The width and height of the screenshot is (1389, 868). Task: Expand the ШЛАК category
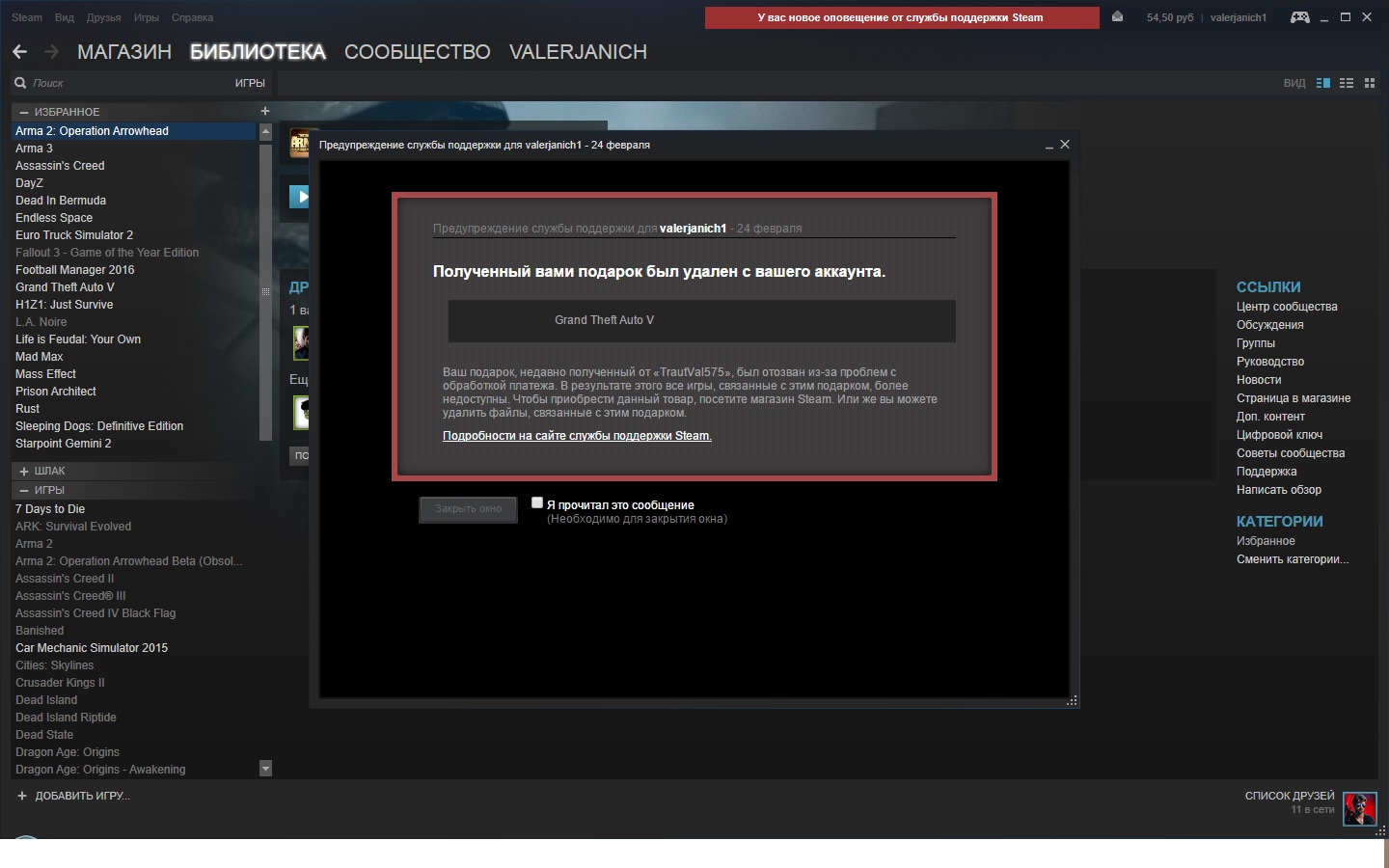tap(25, 471)
